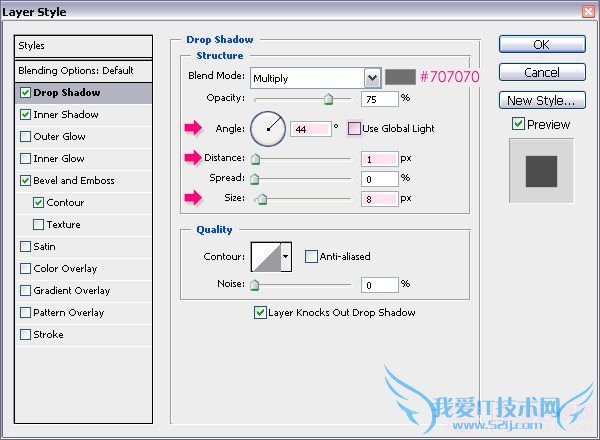Enable the Texture checkbox

click(x=38, y=225)
